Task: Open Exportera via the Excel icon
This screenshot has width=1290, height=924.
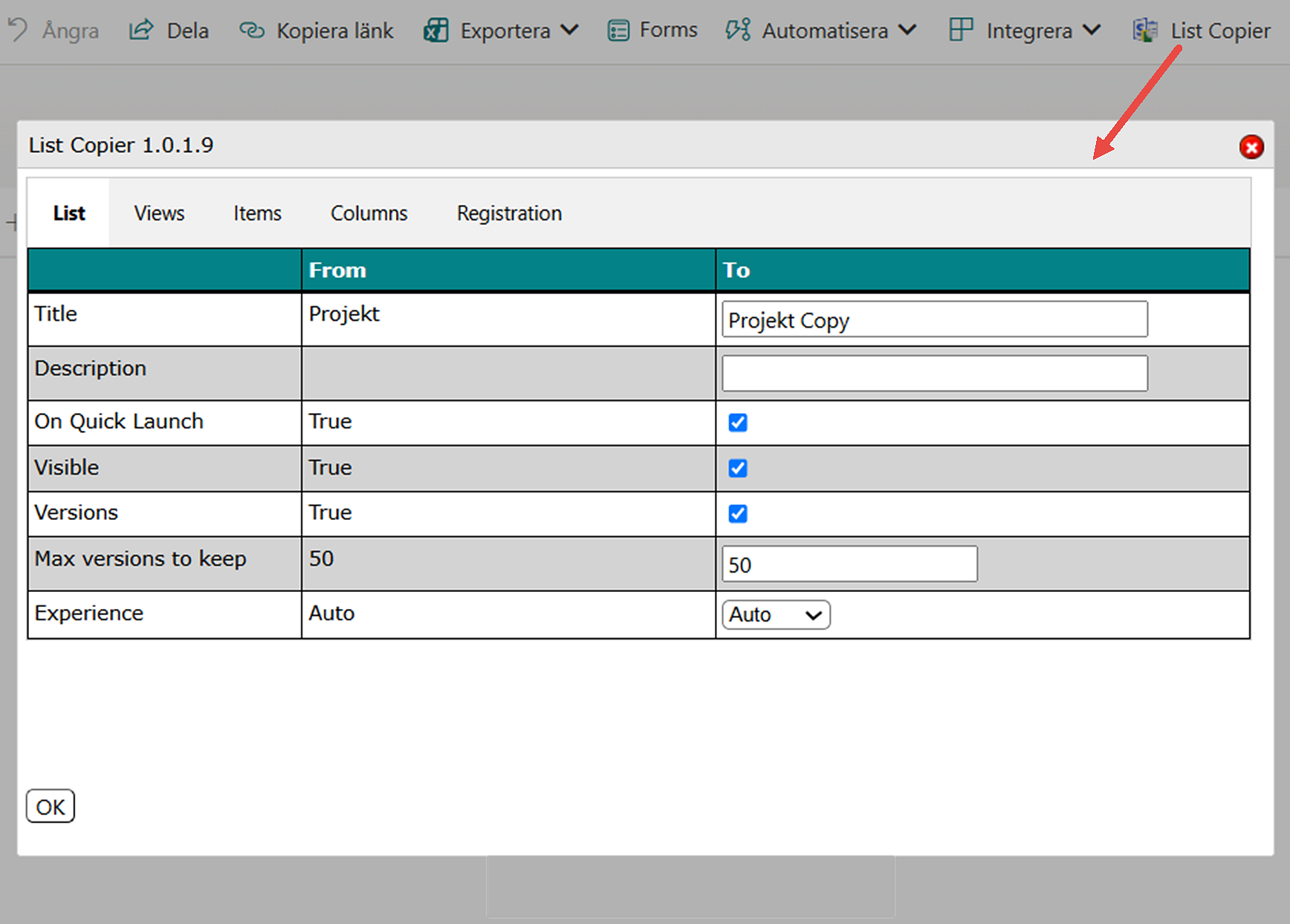Action: point(435,30)
